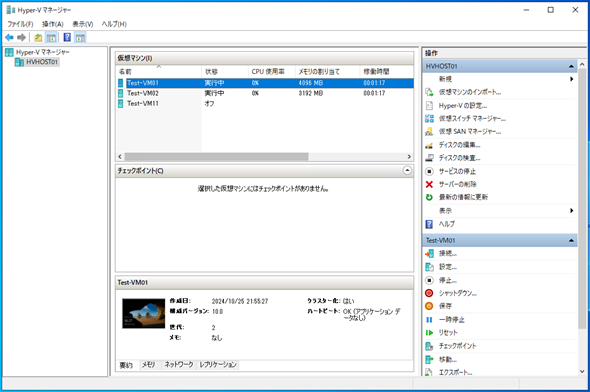
Task: Click the 移動 icon
Action: (x=429, y=360)
